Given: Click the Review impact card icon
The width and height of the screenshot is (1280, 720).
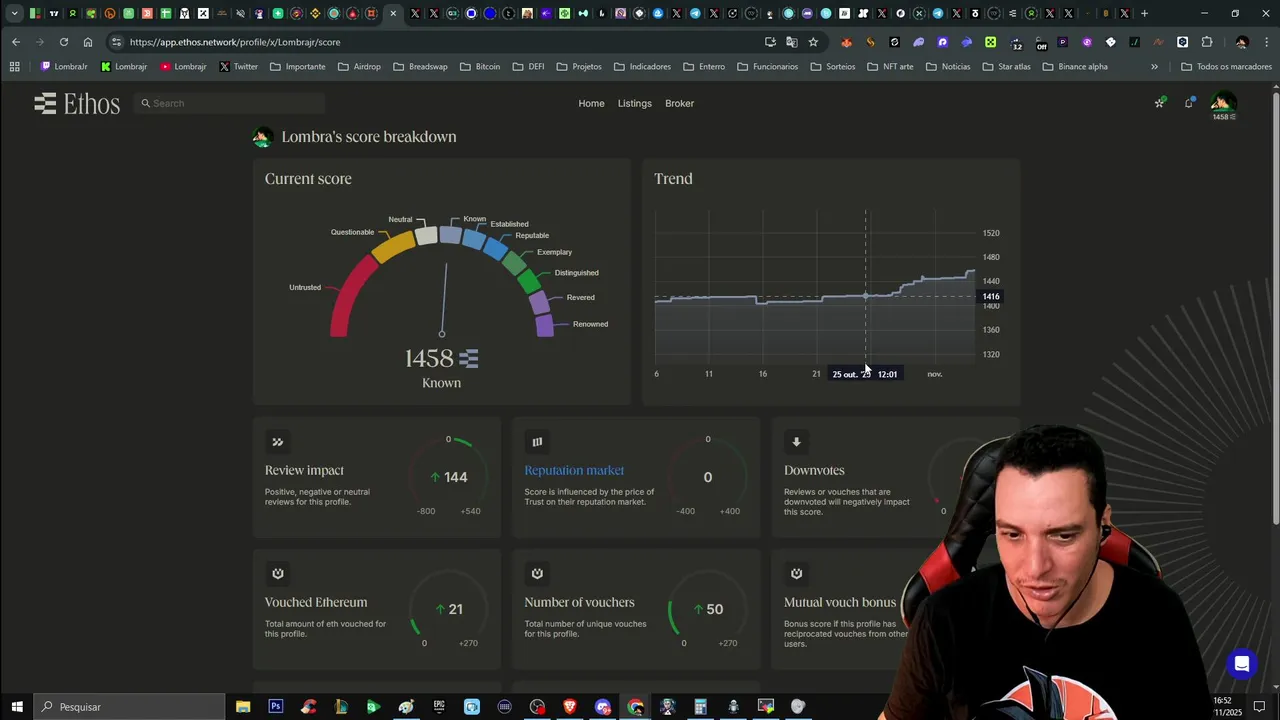Looking at the screenshot, I should (x=278, y=441).
